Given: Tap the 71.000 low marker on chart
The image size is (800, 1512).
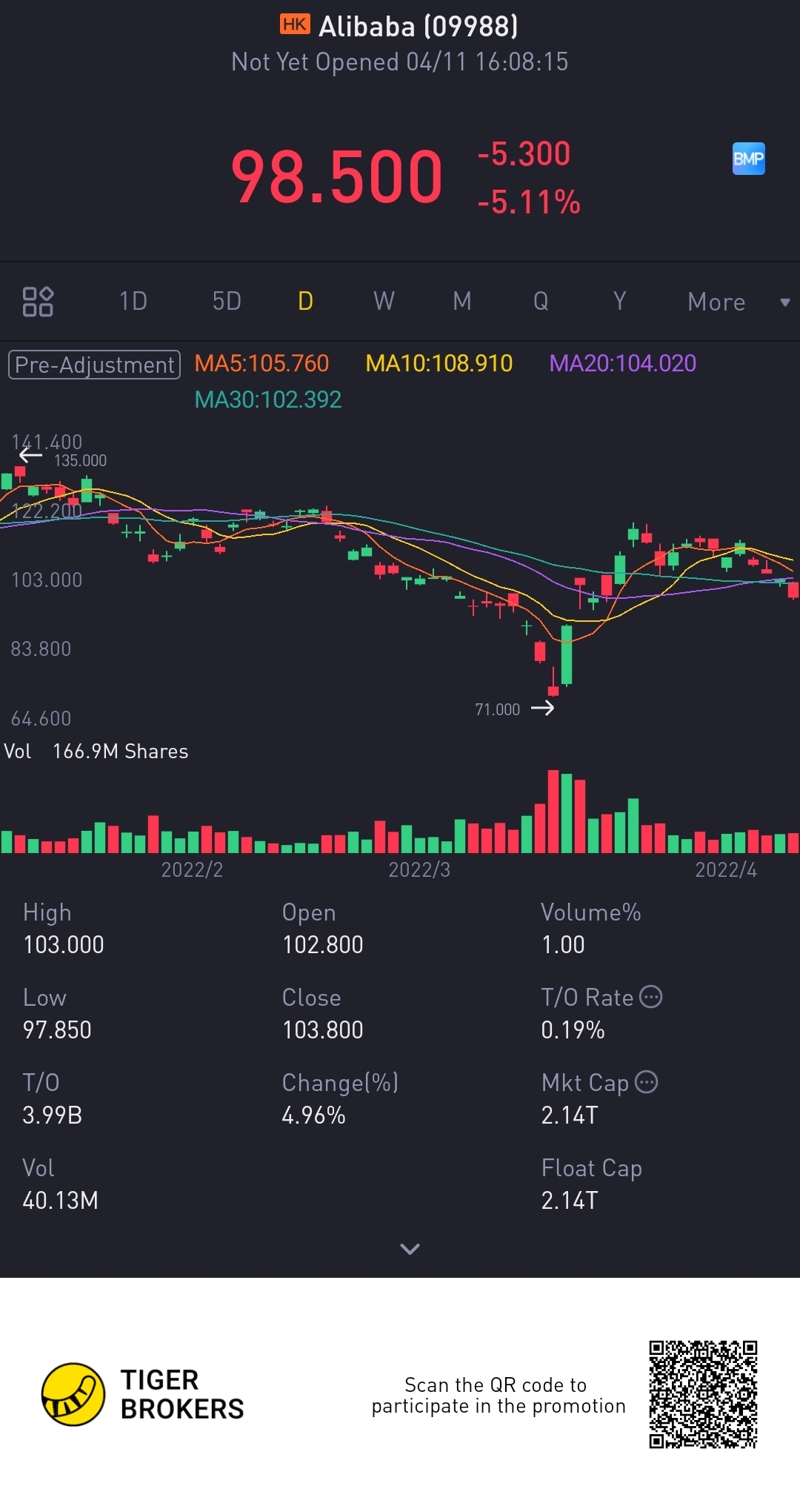Looking at the screenshot, I should point(497,709).
